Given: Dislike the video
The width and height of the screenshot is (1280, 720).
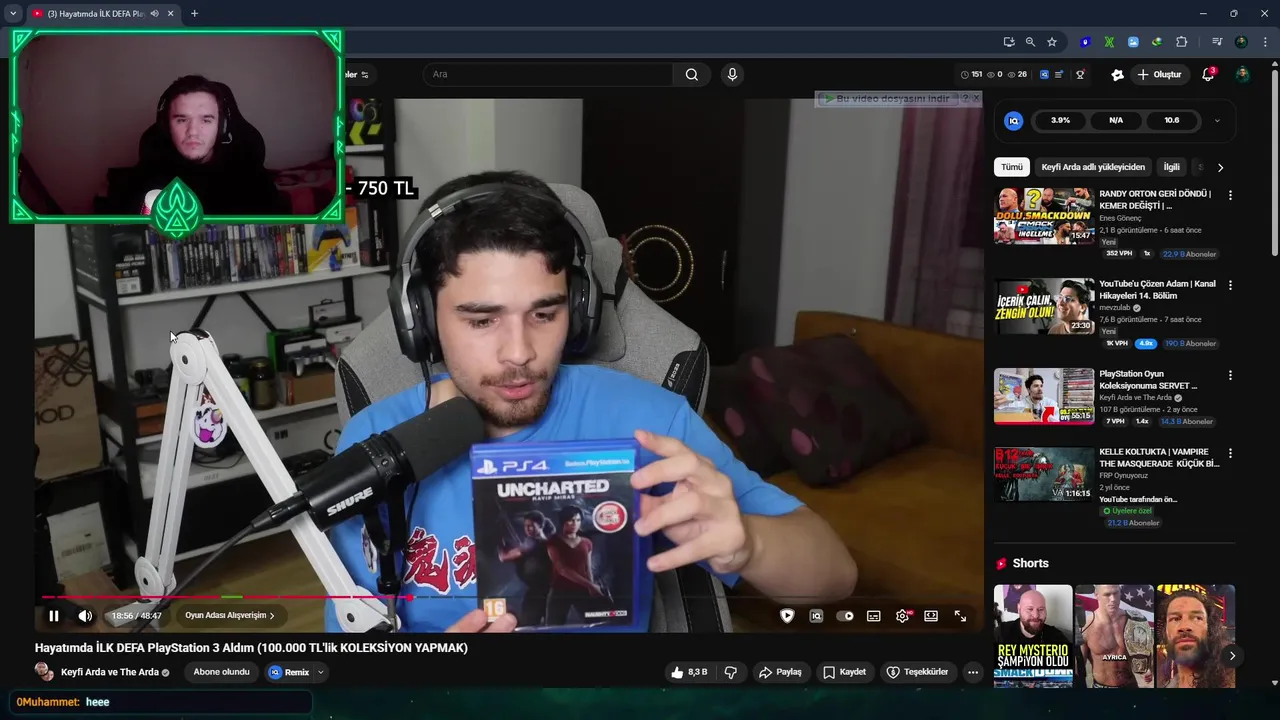Looking at the screenshot, I should 731,672.
